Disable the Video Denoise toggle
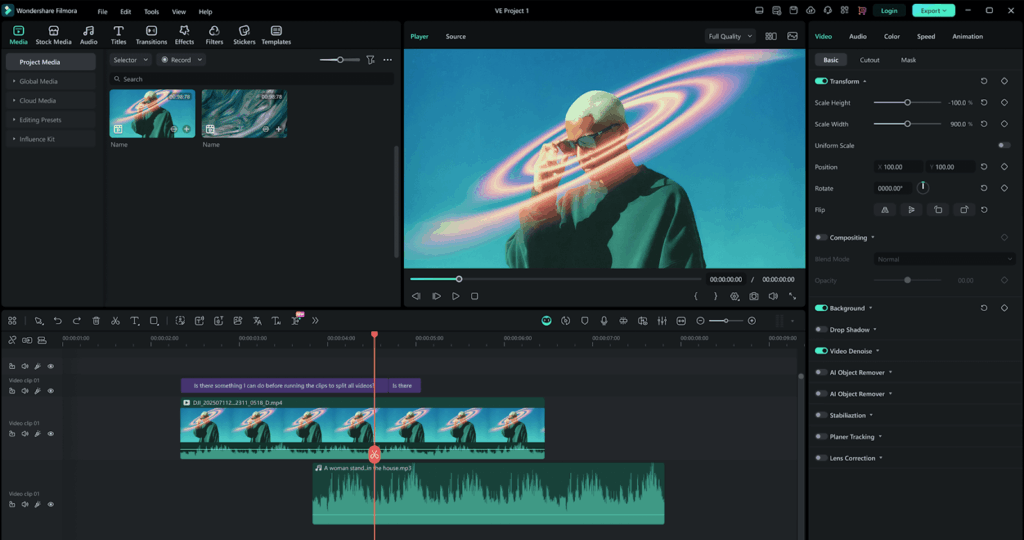This screenshot has width=1024, height=540. 821,351
